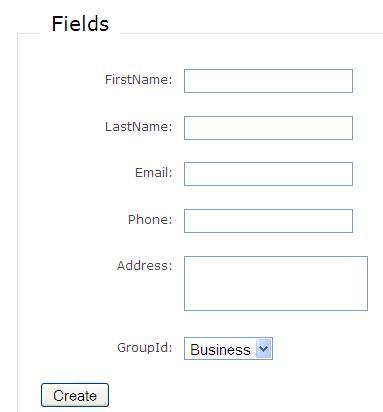Select the Phone text input box
This screenshot has height=412, width=383.
(x=268, y=221)
